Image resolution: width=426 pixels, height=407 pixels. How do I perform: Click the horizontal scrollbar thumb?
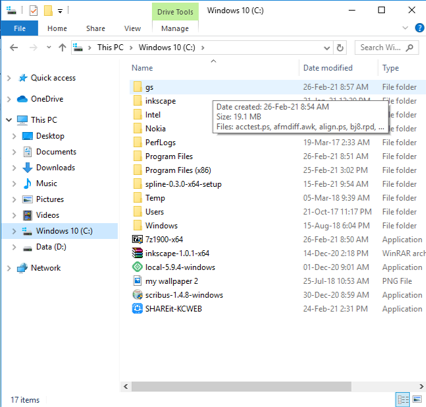(x=241, y=386)
